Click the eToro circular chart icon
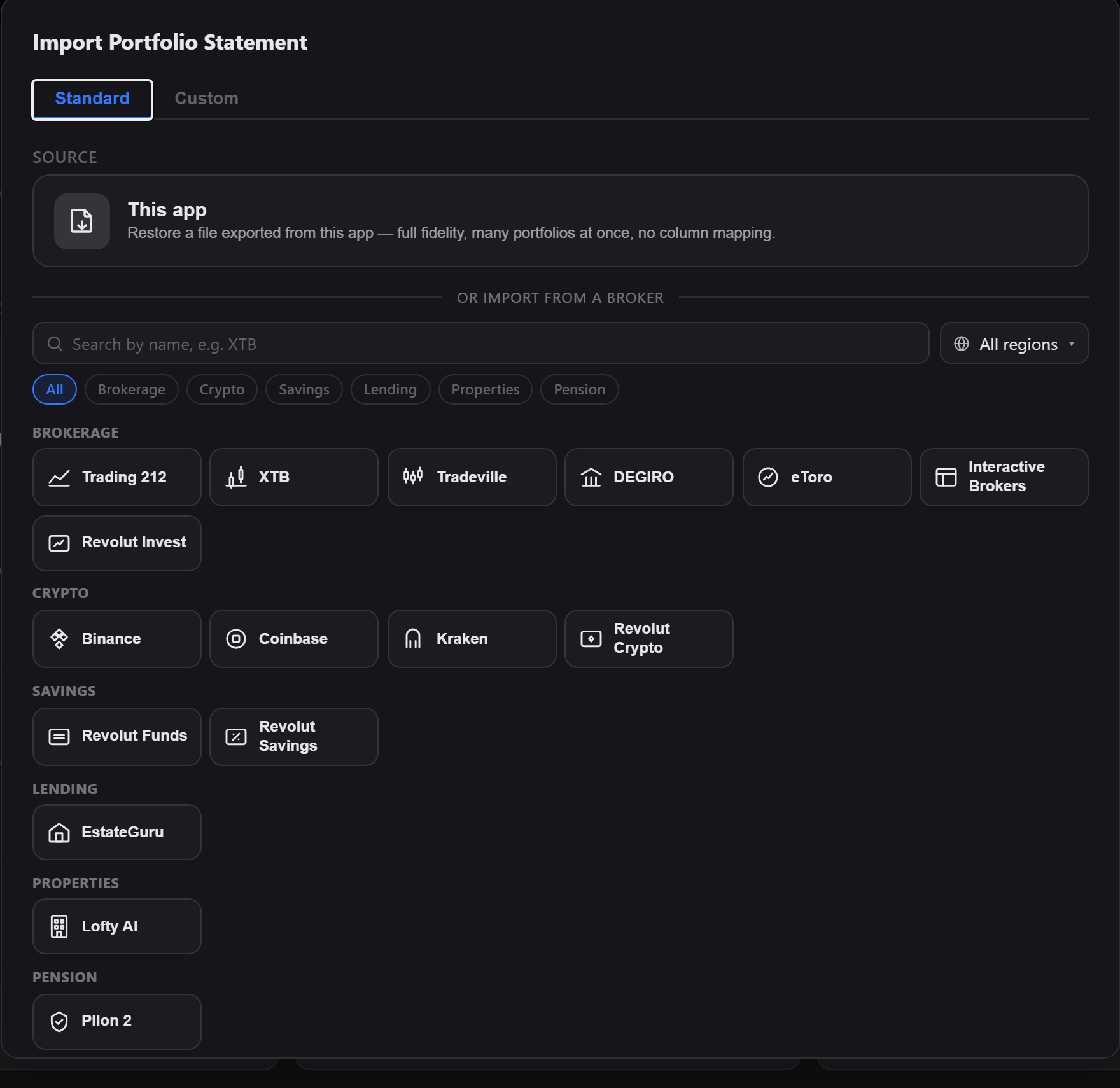The height and width of the screenshot is (1088, 1120). coord(768,477)
